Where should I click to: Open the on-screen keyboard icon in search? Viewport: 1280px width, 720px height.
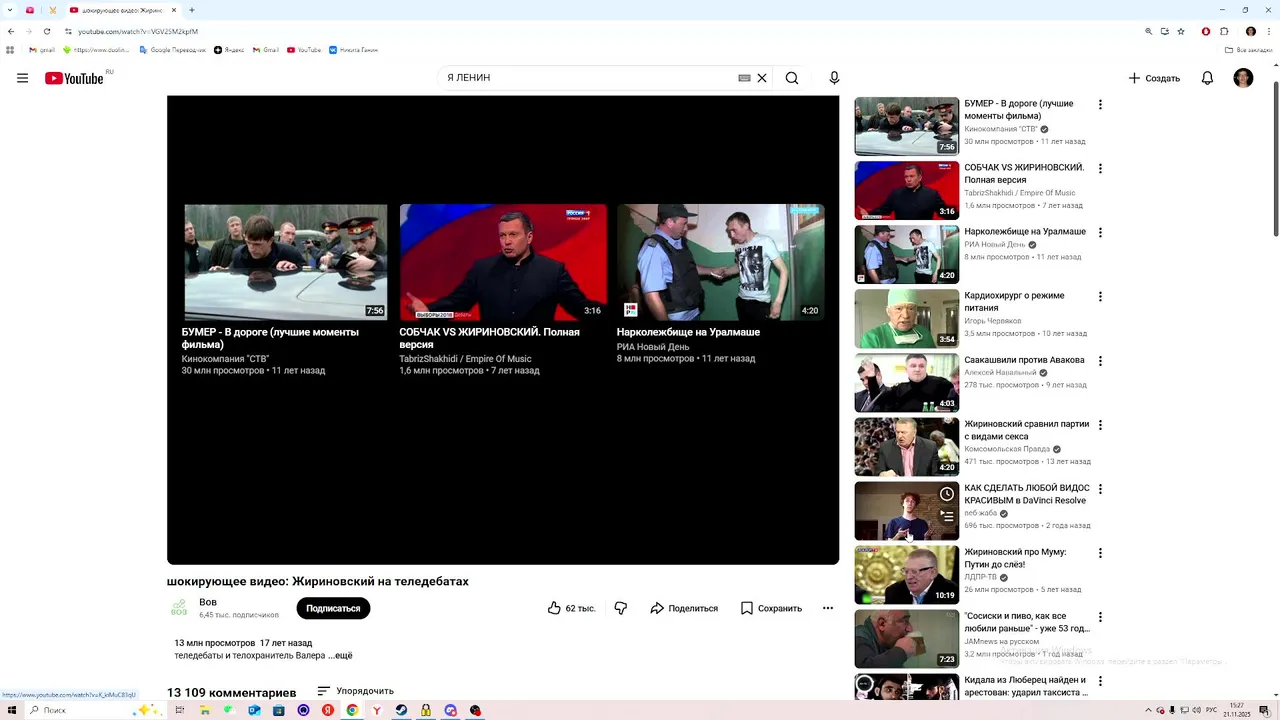click(x=744, y=78)
